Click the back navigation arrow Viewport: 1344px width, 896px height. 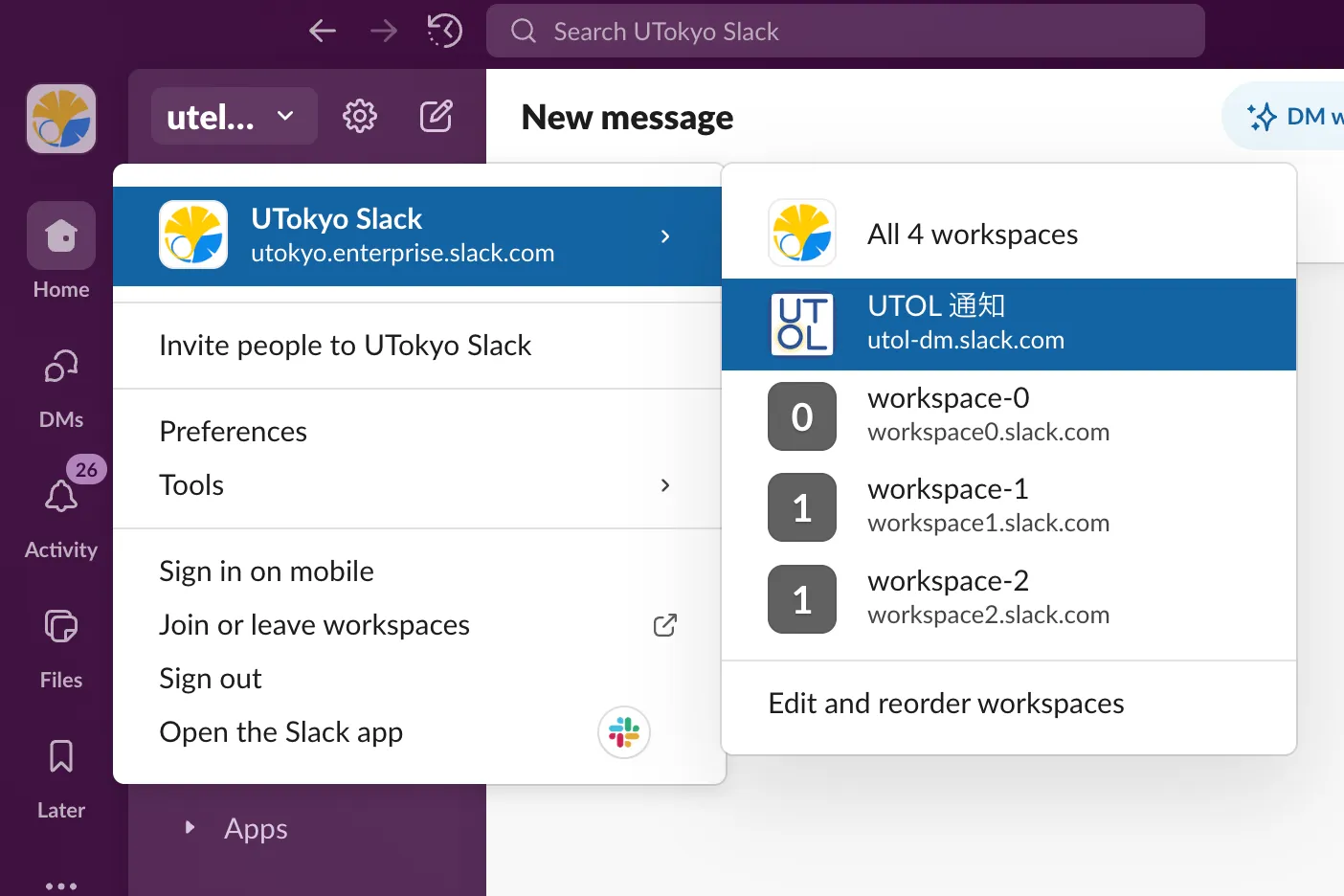323,32
